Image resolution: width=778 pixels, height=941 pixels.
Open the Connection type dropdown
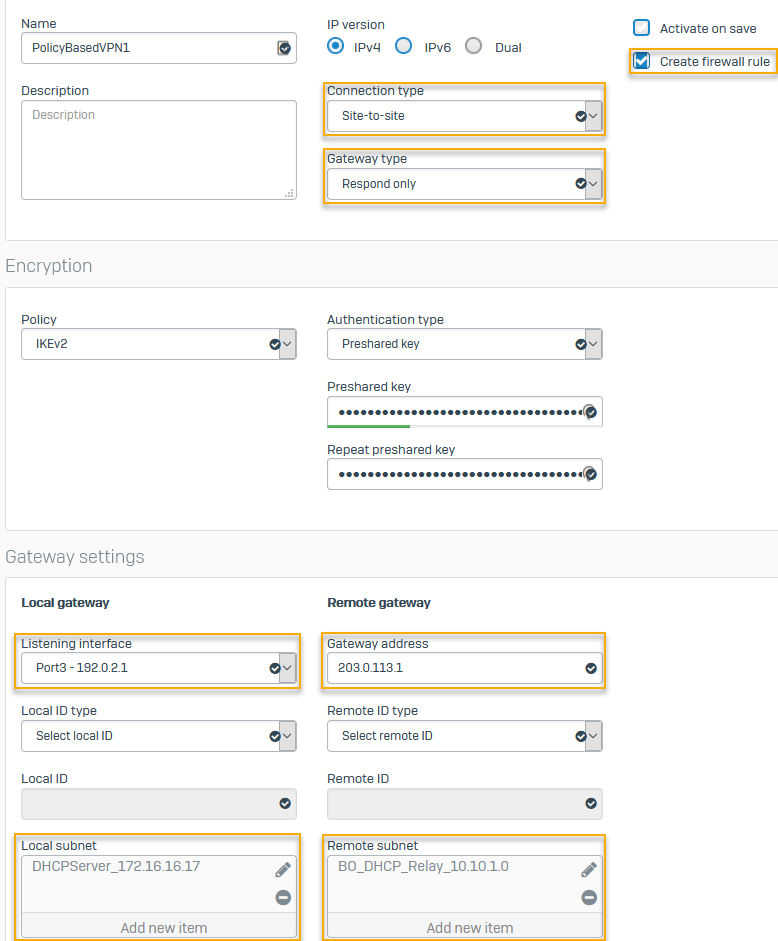[464, 116]
